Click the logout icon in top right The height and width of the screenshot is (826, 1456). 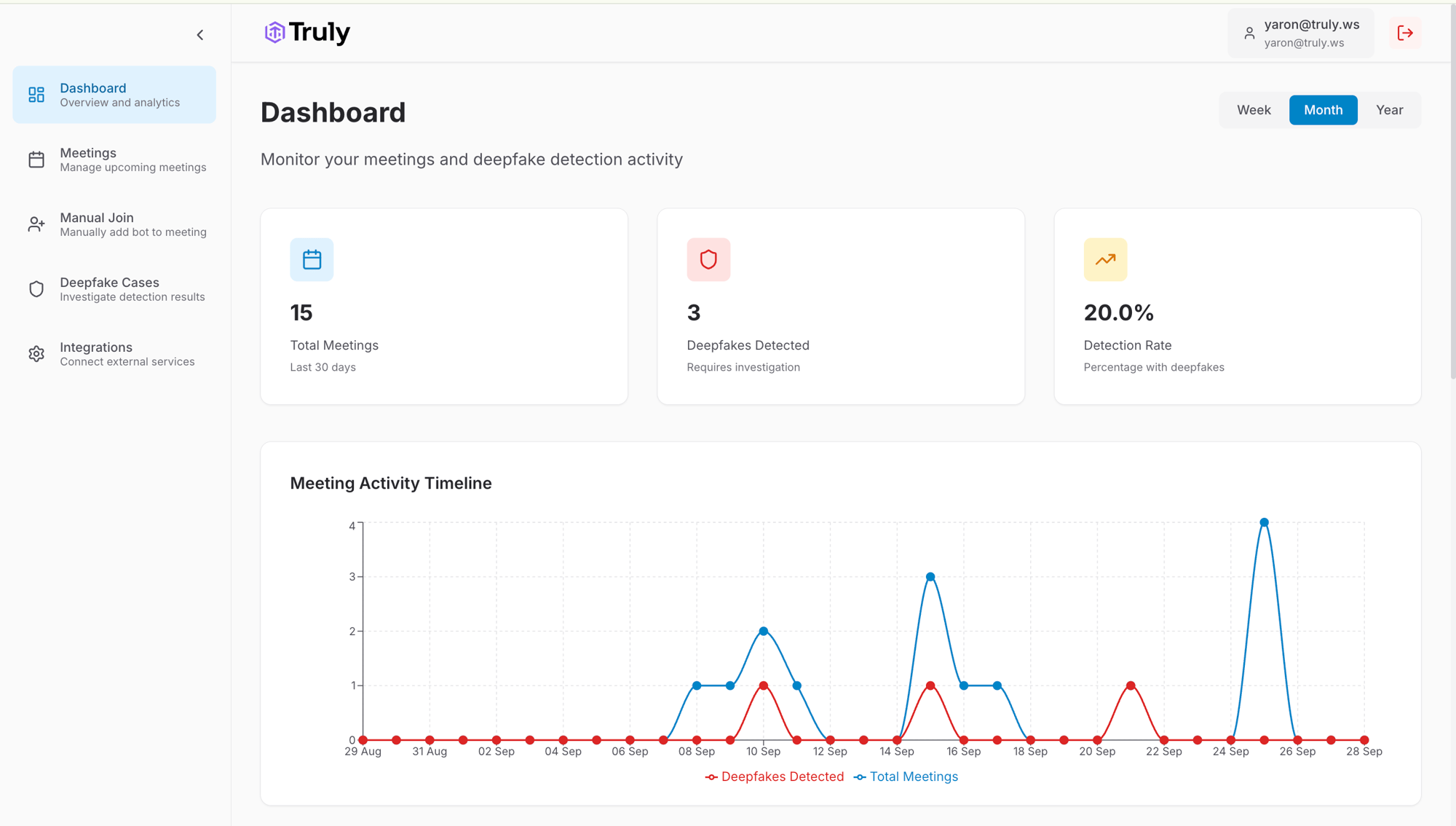pos(1405,33)
